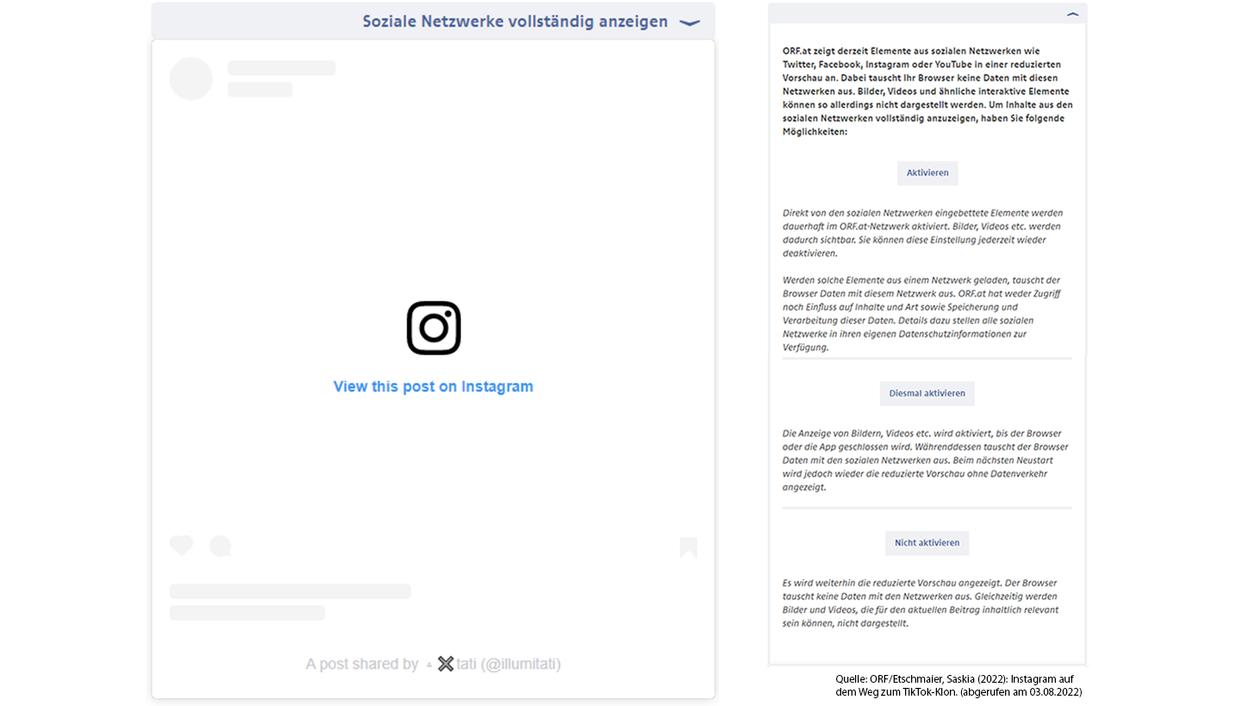The image size is (1255, 706).
Task: Open the Soziale Netzwerke vollständig anzeigen header
Action: point(433,21)
